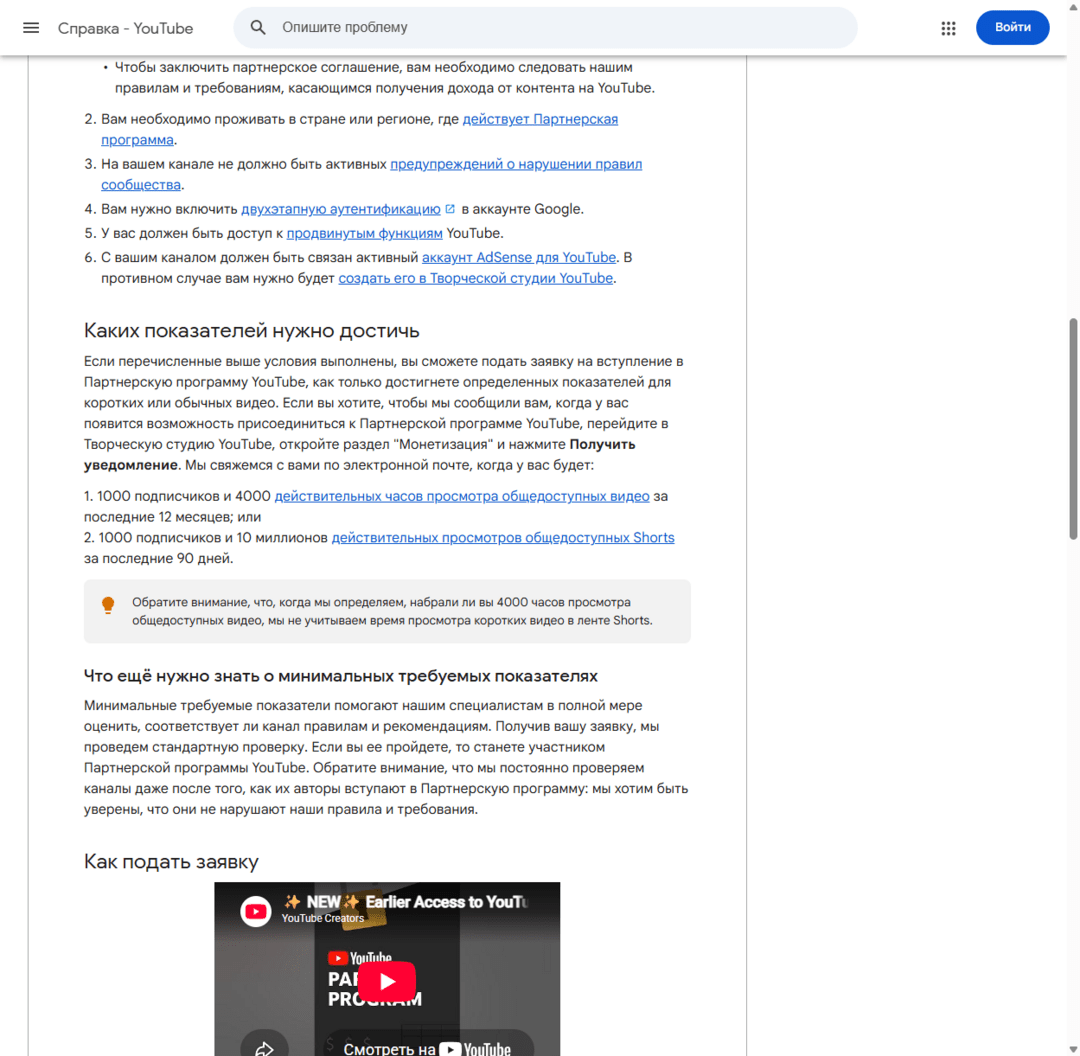Open link "двухэтапную аутентификацию"
This screenshot has width=1080, height=1056.
point(341,209)
